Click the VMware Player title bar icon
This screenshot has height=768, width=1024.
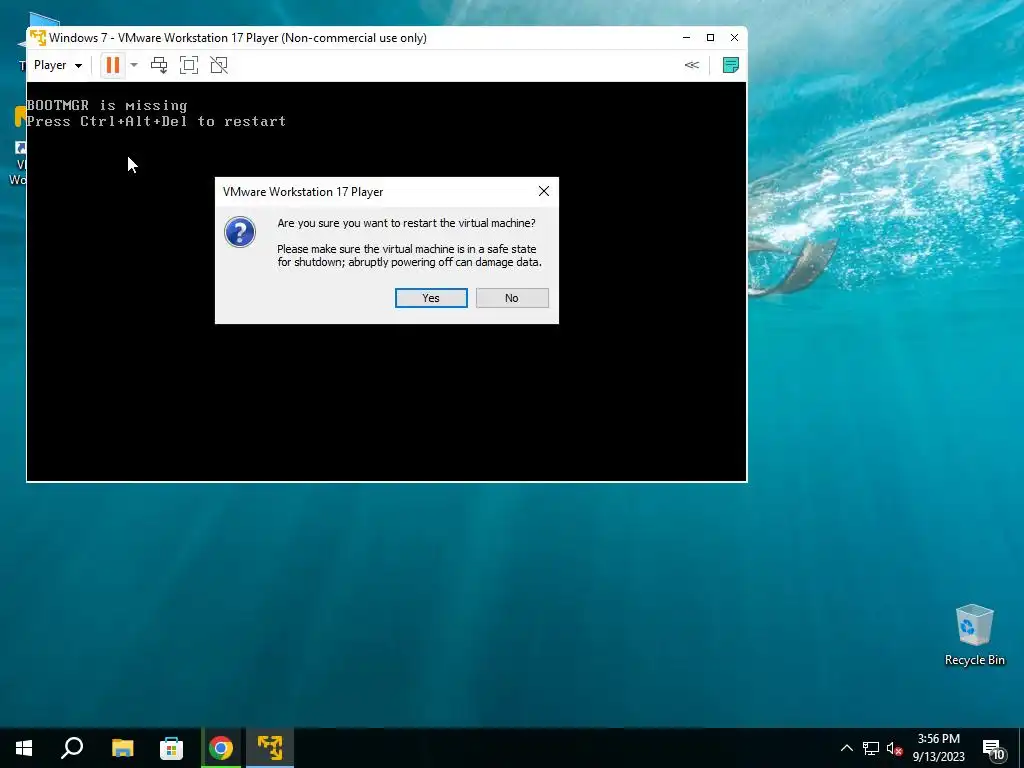[38, 38]
